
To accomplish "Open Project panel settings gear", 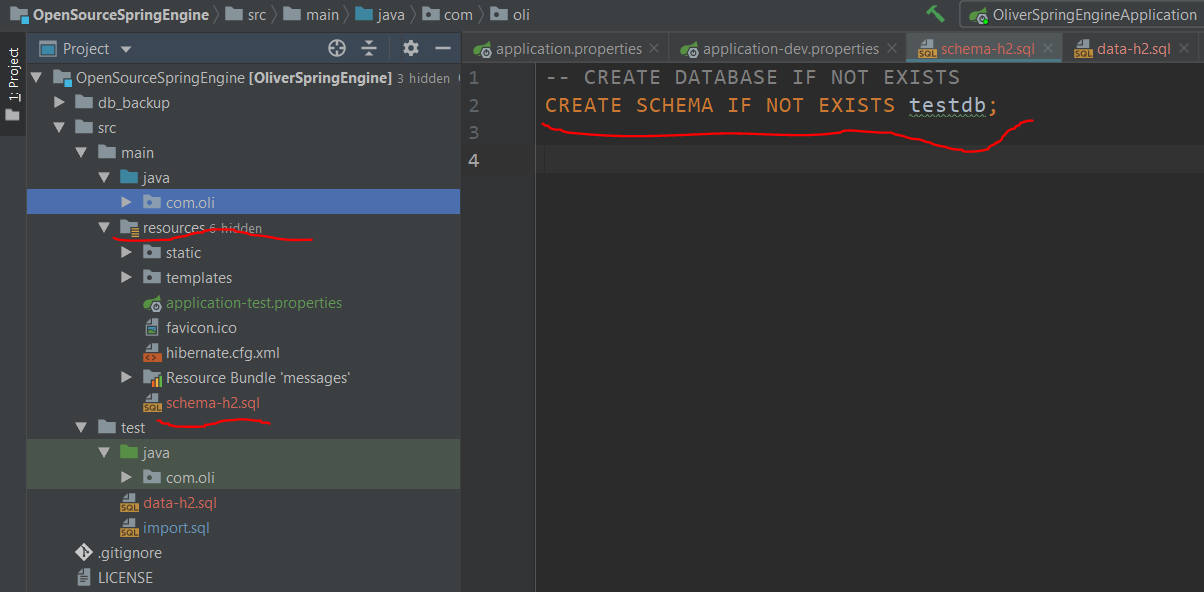I will [x=410, y=48].
